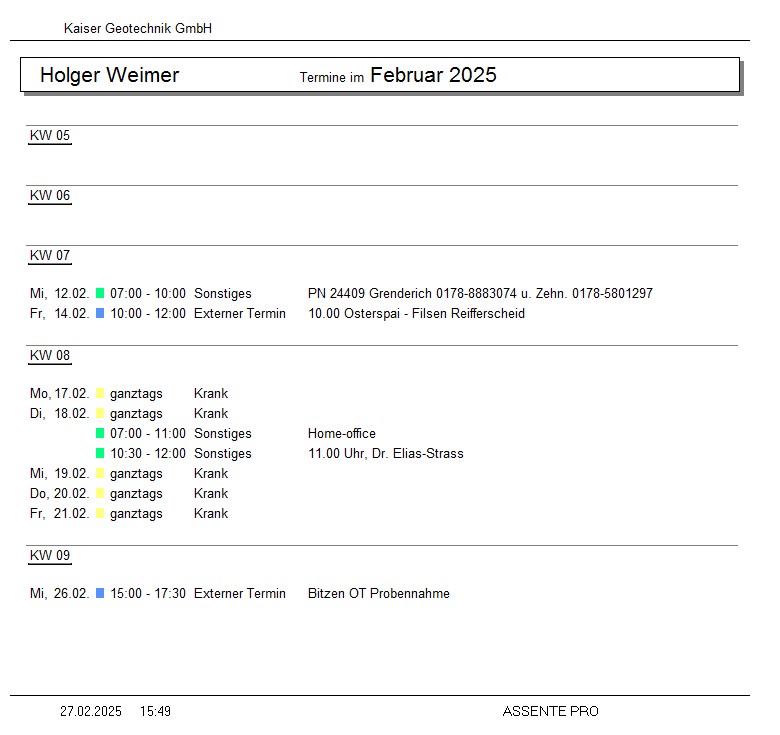Click the green marker beside Home-office entry
The width and height of the screenshot is (780, 735).
100,434
